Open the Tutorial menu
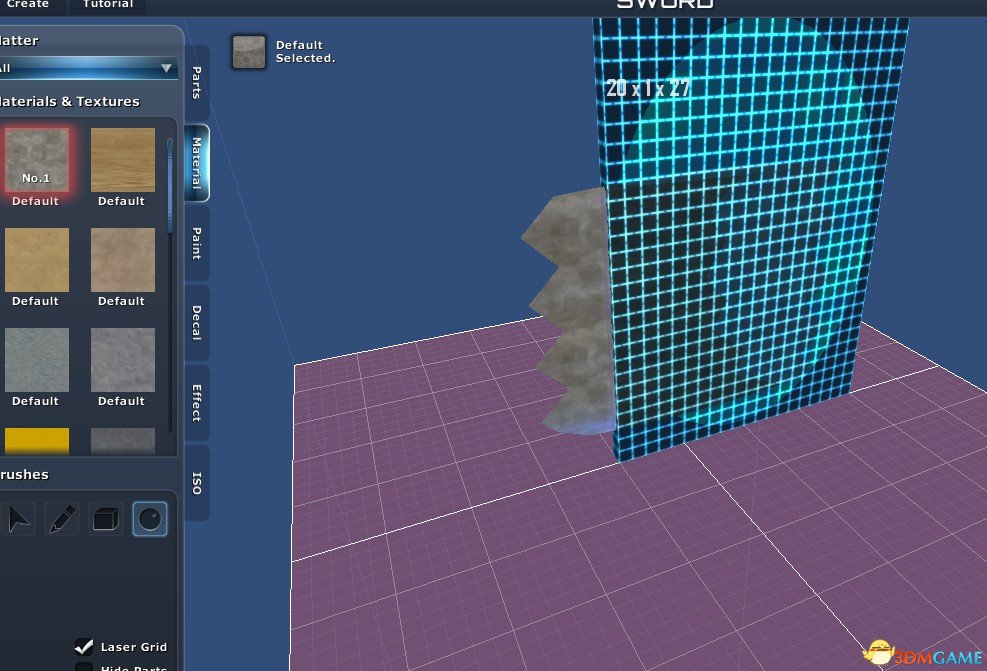The image size is (987, 671). [108, 5]
